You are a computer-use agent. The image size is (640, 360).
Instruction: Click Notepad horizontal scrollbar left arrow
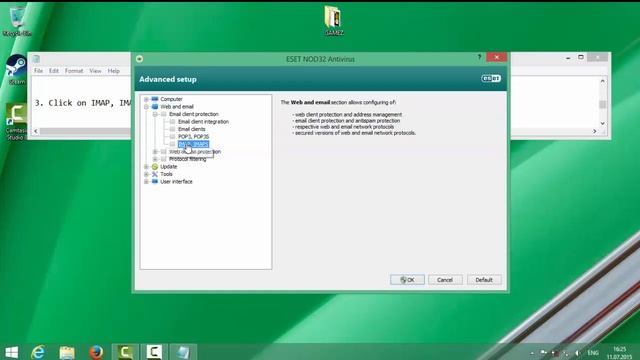[36, 131]
